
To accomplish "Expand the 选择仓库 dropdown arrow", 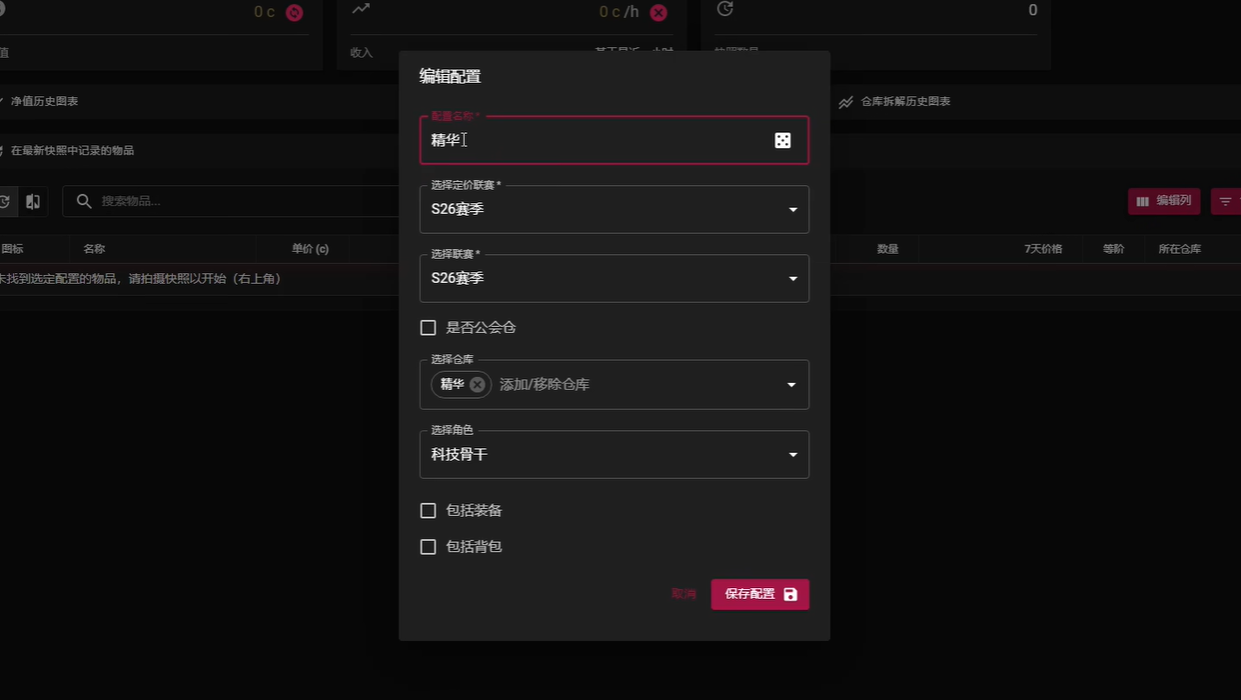I will tap(792, 385).
